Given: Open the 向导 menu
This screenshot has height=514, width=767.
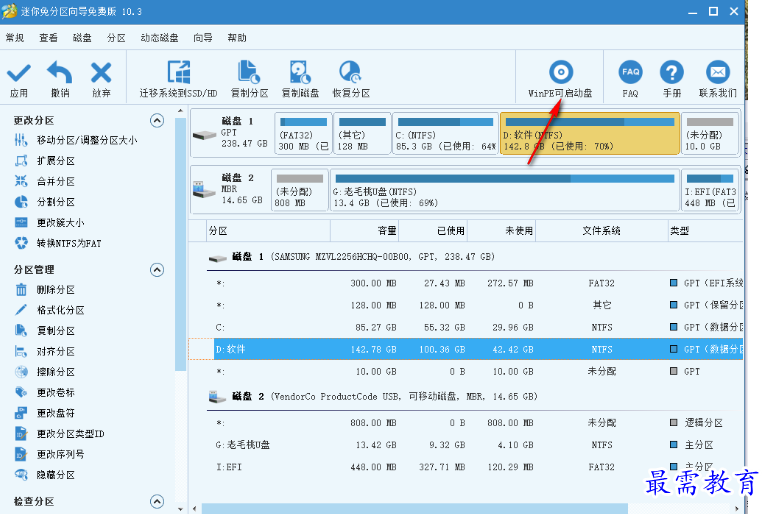Looking at the screenshot, I should (203, 38).
